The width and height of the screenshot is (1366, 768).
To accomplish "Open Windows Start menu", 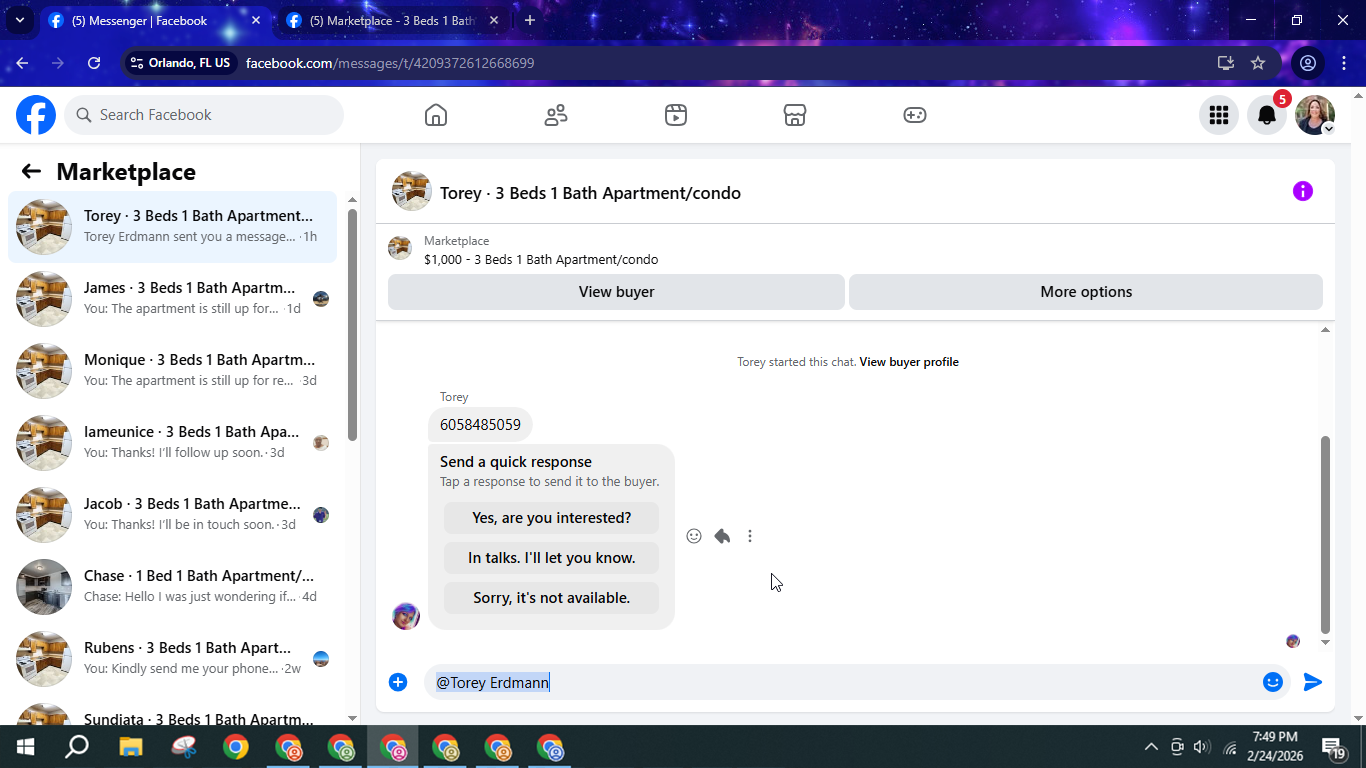I will click(x=25, y=747).
